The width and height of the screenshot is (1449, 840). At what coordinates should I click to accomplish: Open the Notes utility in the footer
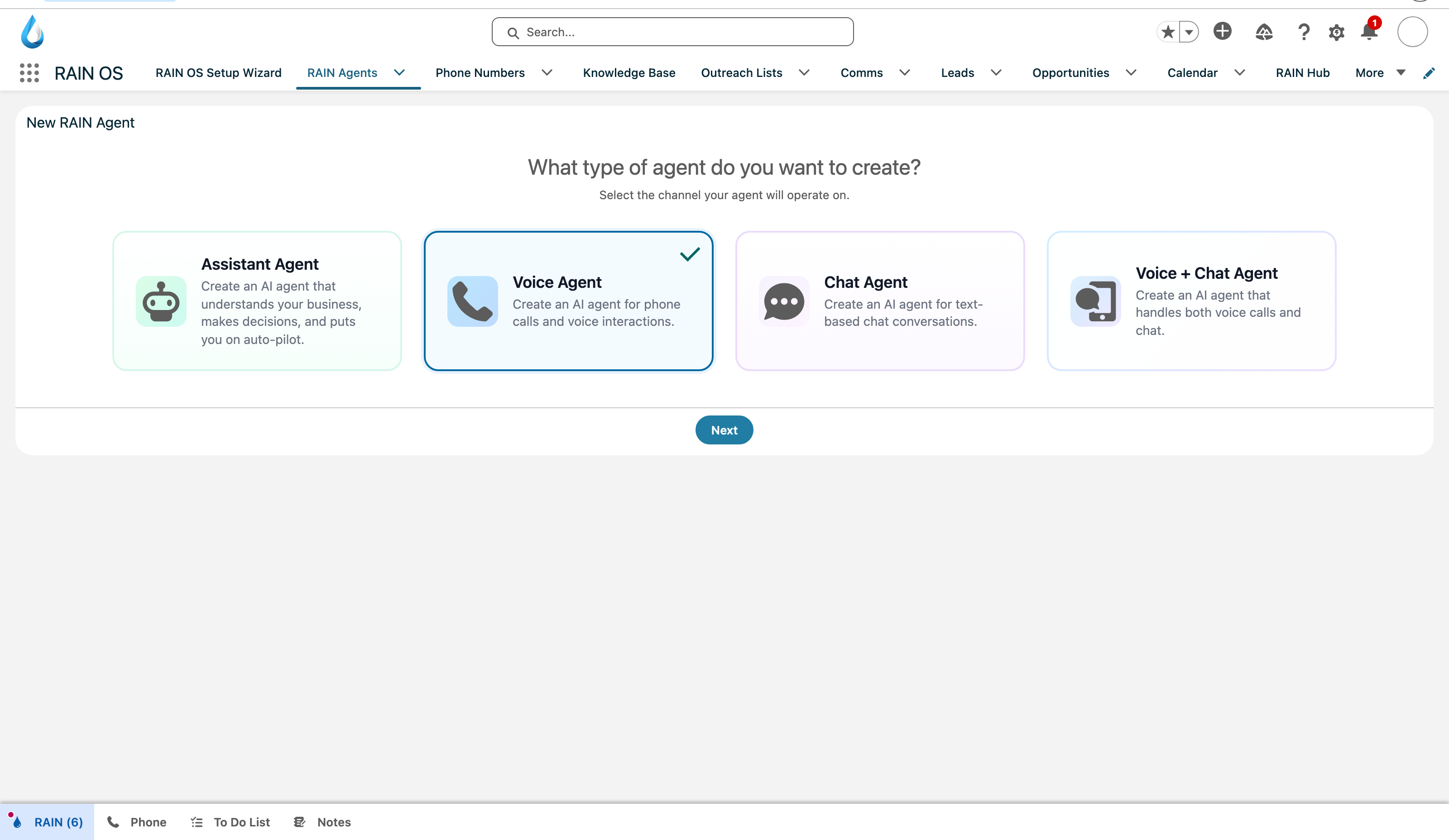[322, 821]
